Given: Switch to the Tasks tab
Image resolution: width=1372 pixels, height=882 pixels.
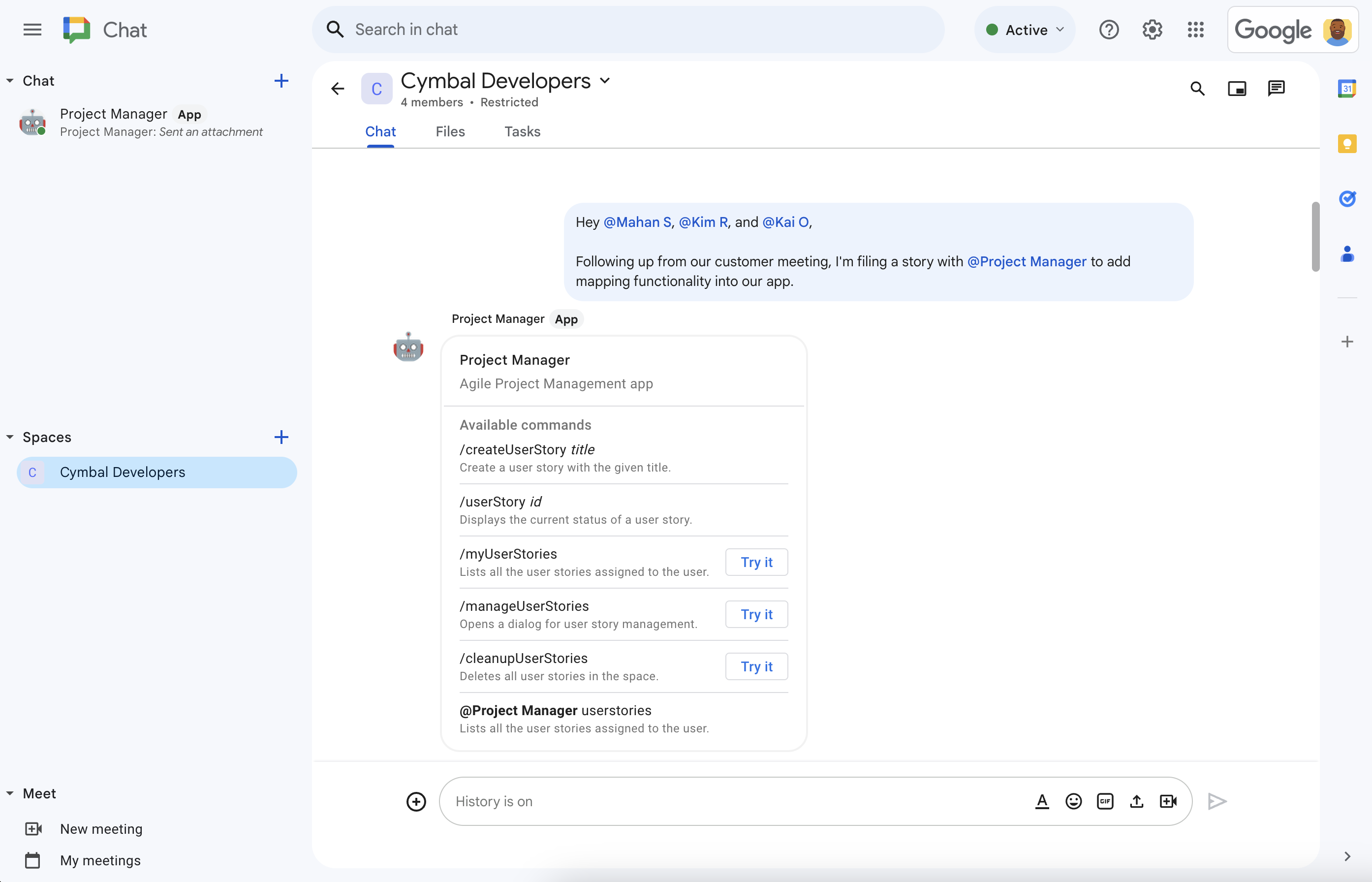Looking at the screenshot, I should [522, 131].
